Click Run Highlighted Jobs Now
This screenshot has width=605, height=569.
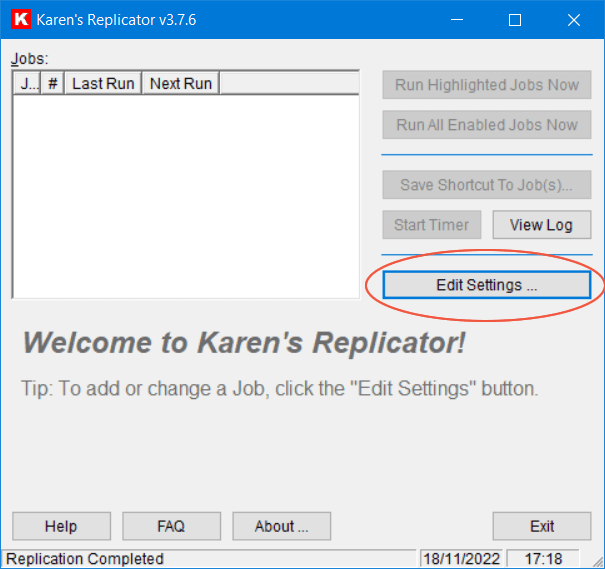487,85
